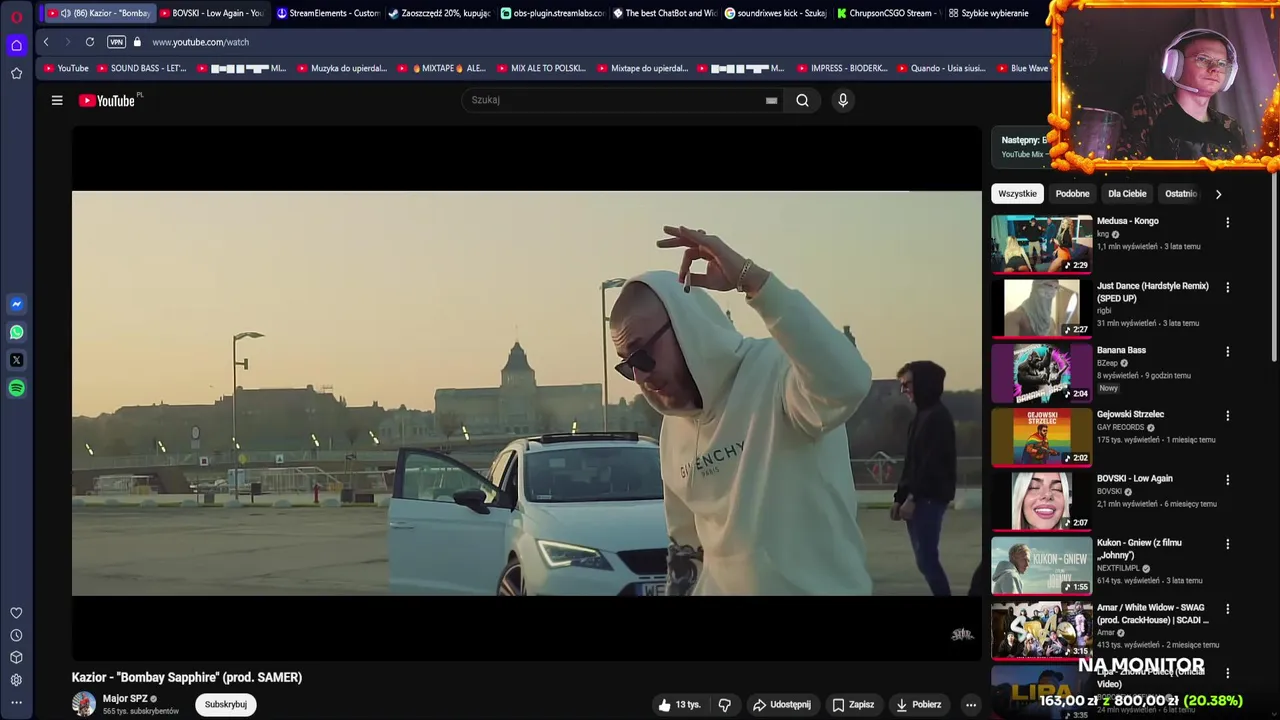This screenshot has height=720, width=1280.
Task: Open the MIX ALE TO POLSKI bookmark
Action: point(541,68)
